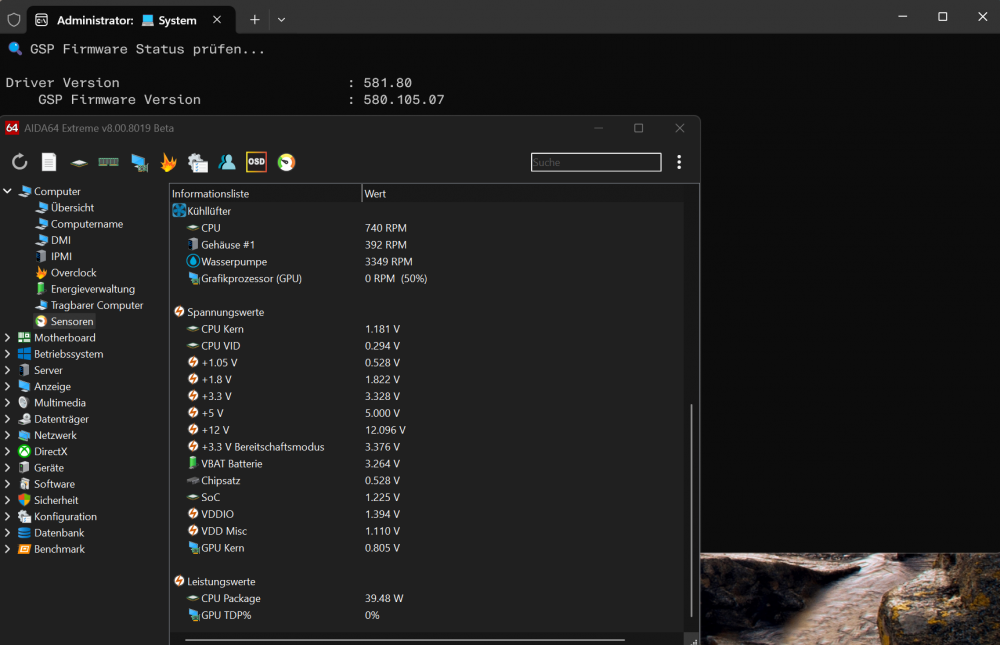Select the Sensoren tree item
The height and width of the screenshot is (645, 1000).
click(71, 321)
